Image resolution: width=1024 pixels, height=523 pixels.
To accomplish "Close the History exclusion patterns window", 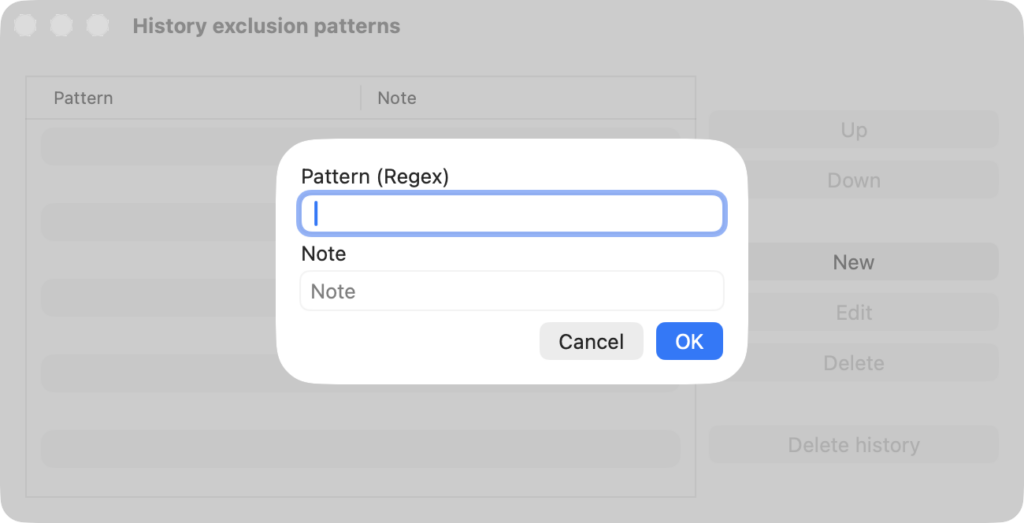I will pos(25,25).
